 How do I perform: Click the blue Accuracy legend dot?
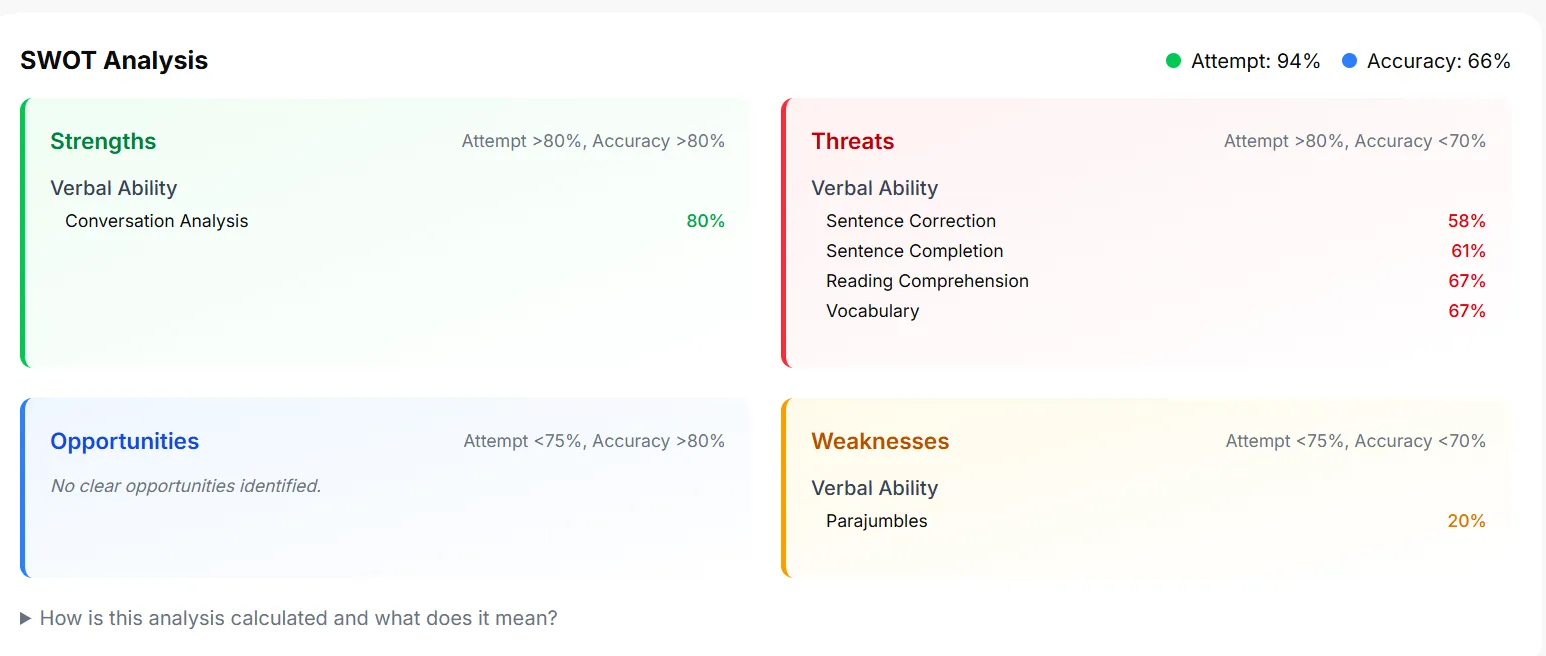1350,61
